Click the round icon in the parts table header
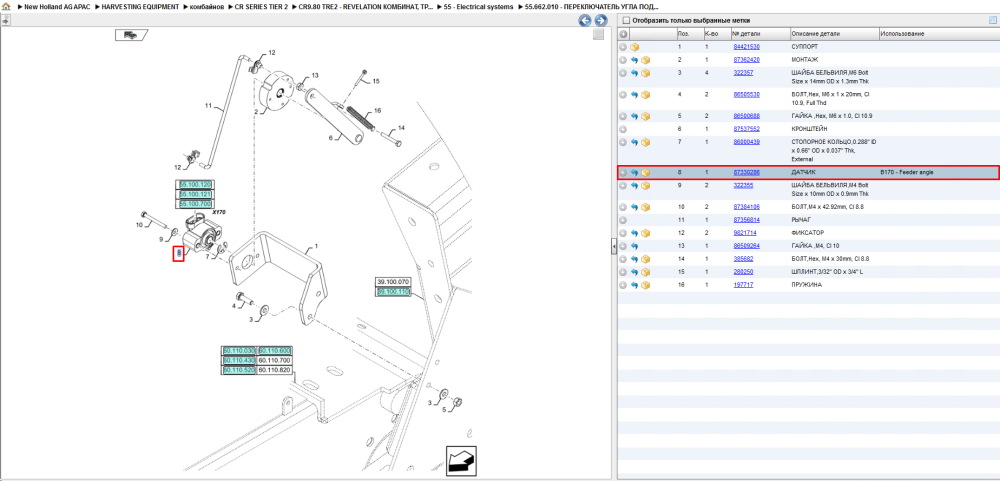Viewport: 1000px width, 481px height. point(624,34)
